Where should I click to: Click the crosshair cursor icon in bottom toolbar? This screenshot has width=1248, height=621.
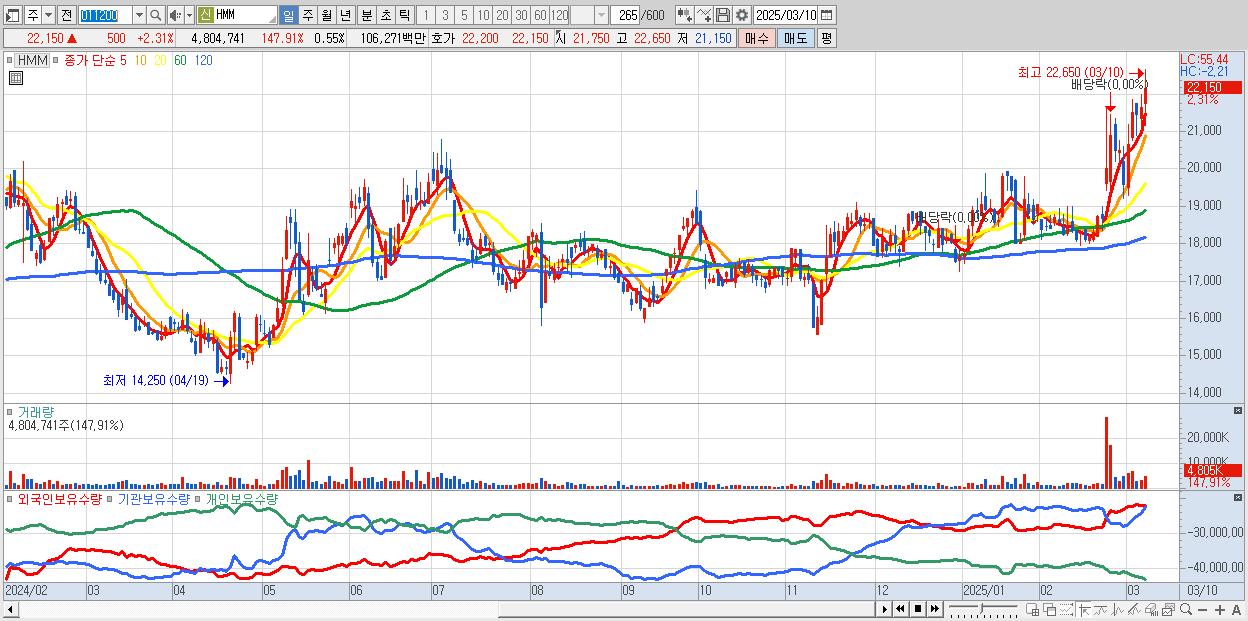(1083, 610)
